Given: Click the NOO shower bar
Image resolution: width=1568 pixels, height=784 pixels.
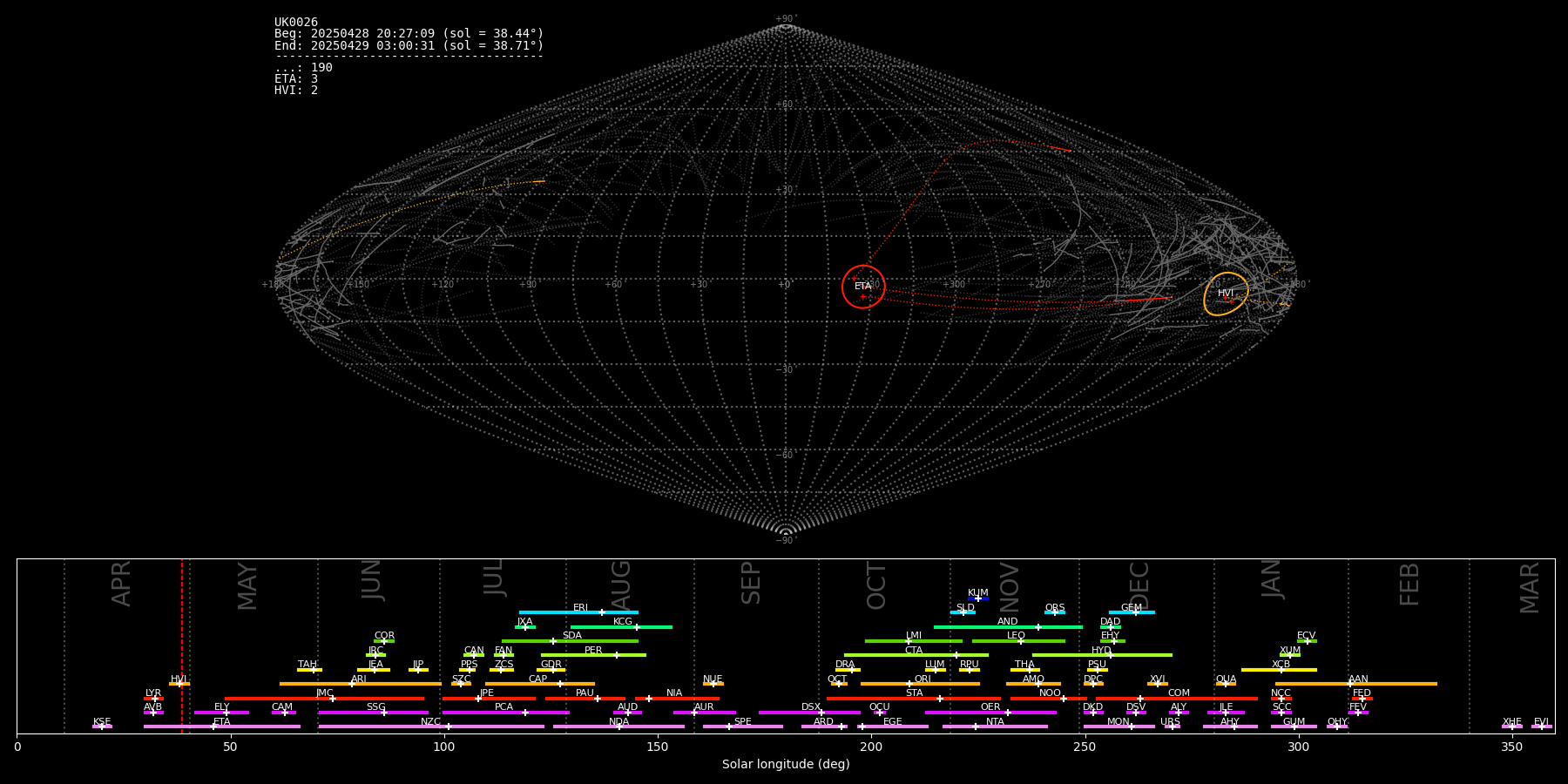Looking at the screenshot, I should (1048, 699).
